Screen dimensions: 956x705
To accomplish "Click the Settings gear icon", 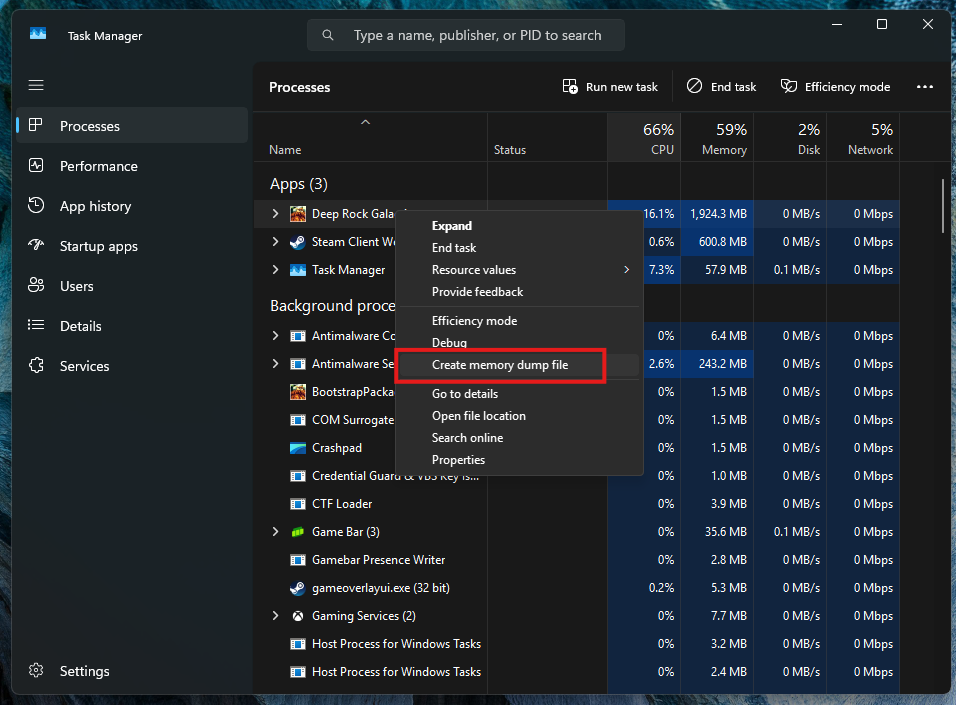I will (x=36, y=670).
